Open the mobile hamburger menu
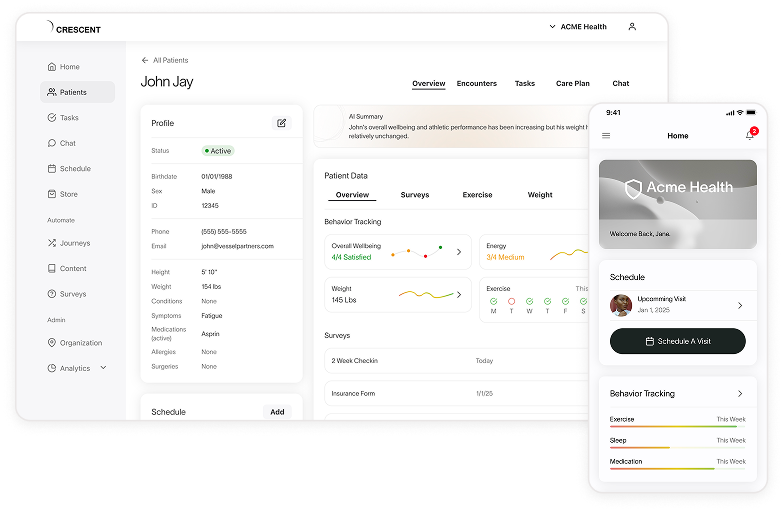 click(606, 136)
